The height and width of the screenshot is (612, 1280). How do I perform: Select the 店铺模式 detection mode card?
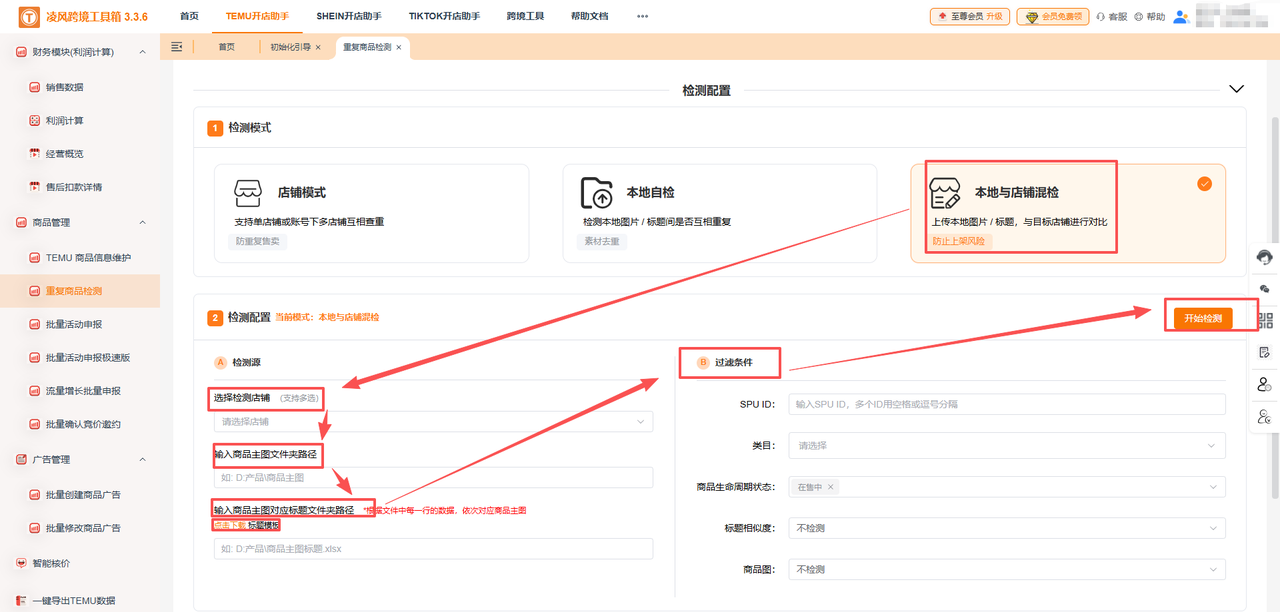[371, 214]
